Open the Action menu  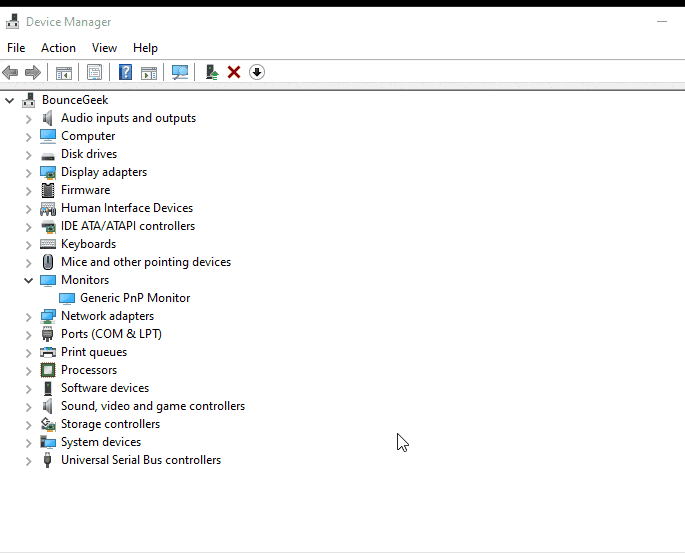[x=58, y=48]
